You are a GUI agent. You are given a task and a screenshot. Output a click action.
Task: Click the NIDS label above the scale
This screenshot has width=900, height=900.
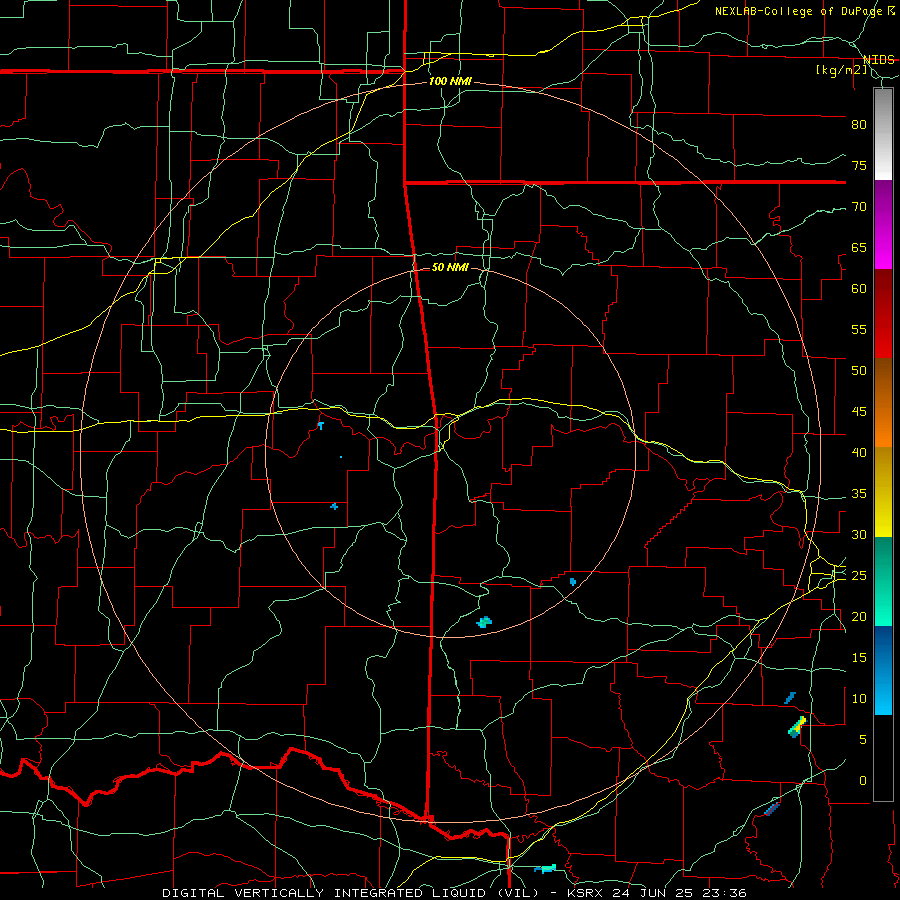pyautogui.click(x=879, y=60)
